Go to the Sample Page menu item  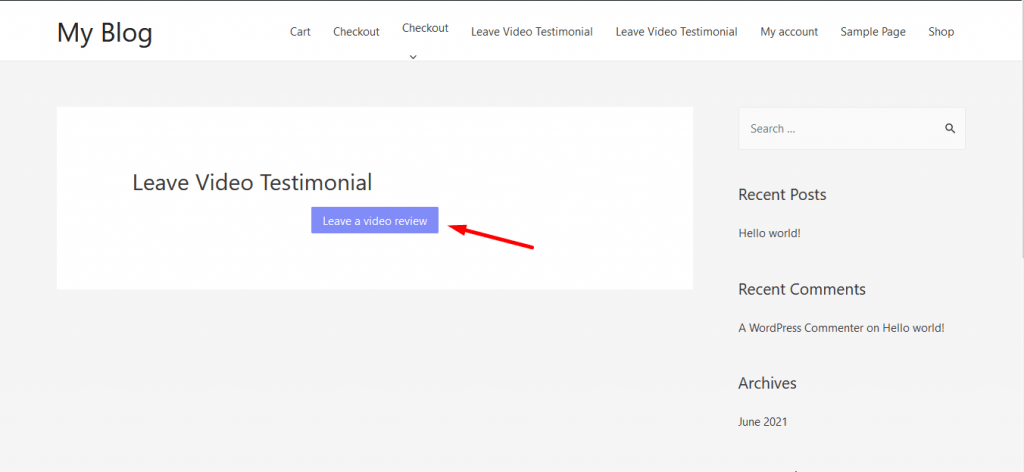[873, 31]
